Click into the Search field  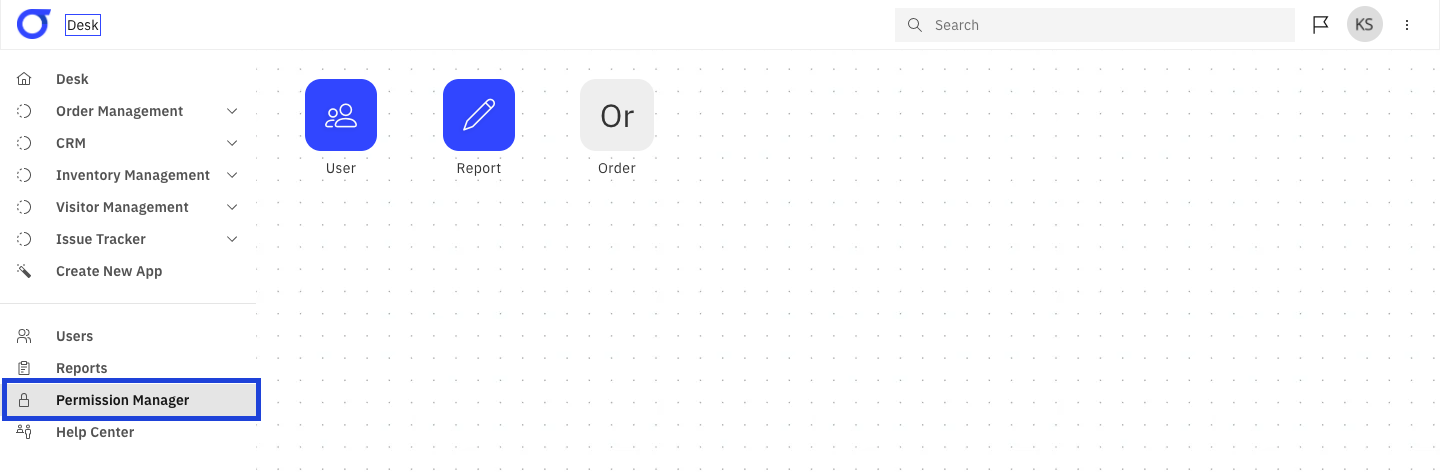pos(1095,25)
